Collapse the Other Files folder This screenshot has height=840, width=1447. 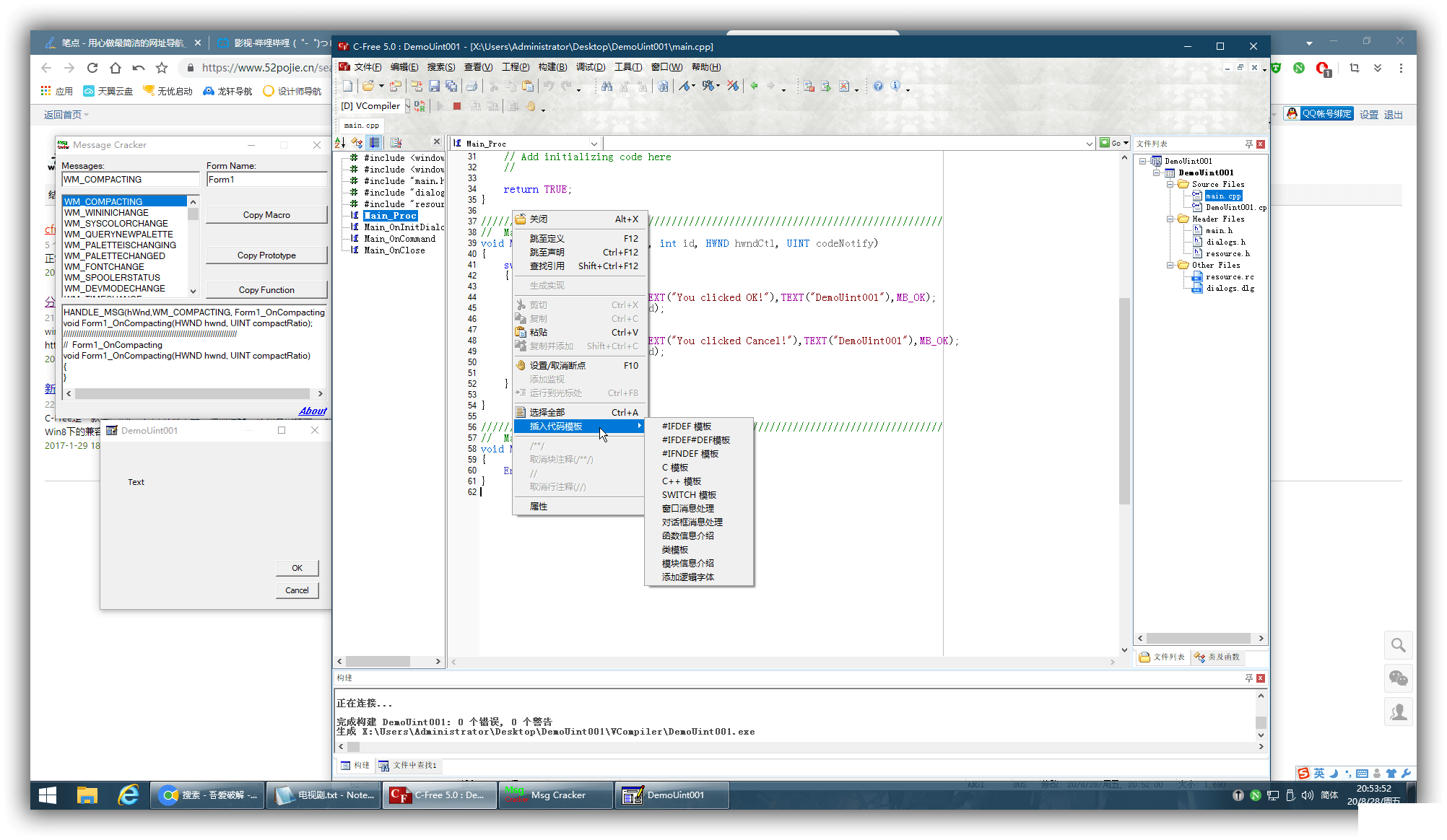(x=1170, y=266)
